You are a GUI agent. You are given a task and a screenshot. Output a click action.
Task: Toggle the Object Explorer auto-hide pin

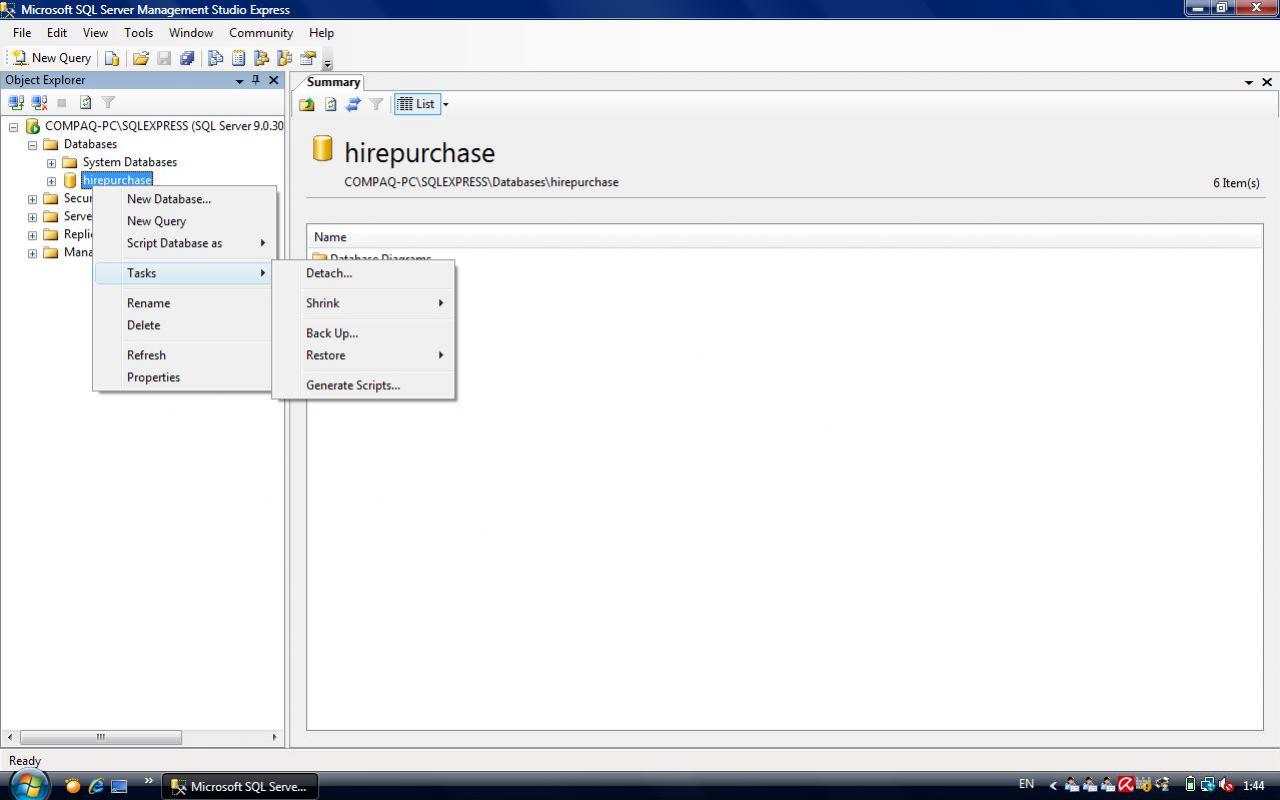(x=256, y=80)
